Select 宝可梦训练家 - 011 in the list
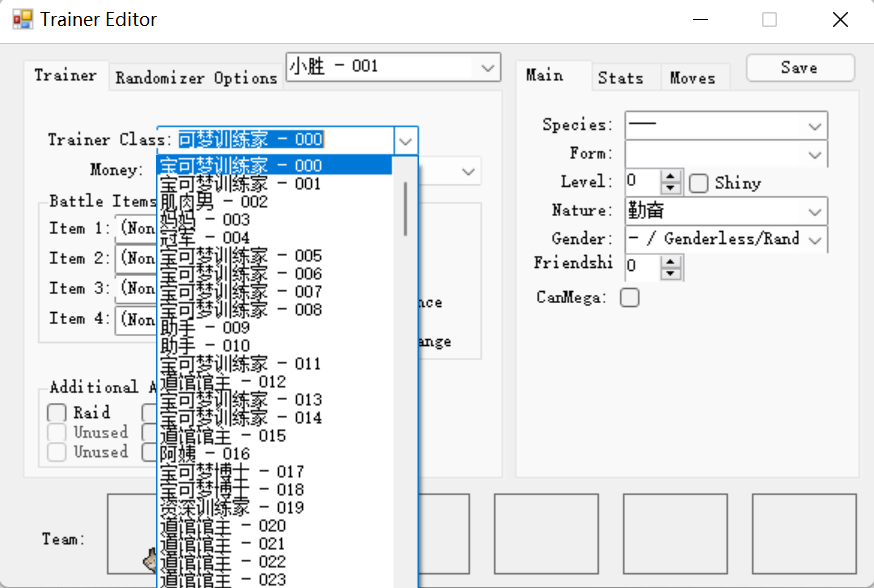 pos(275,364)
